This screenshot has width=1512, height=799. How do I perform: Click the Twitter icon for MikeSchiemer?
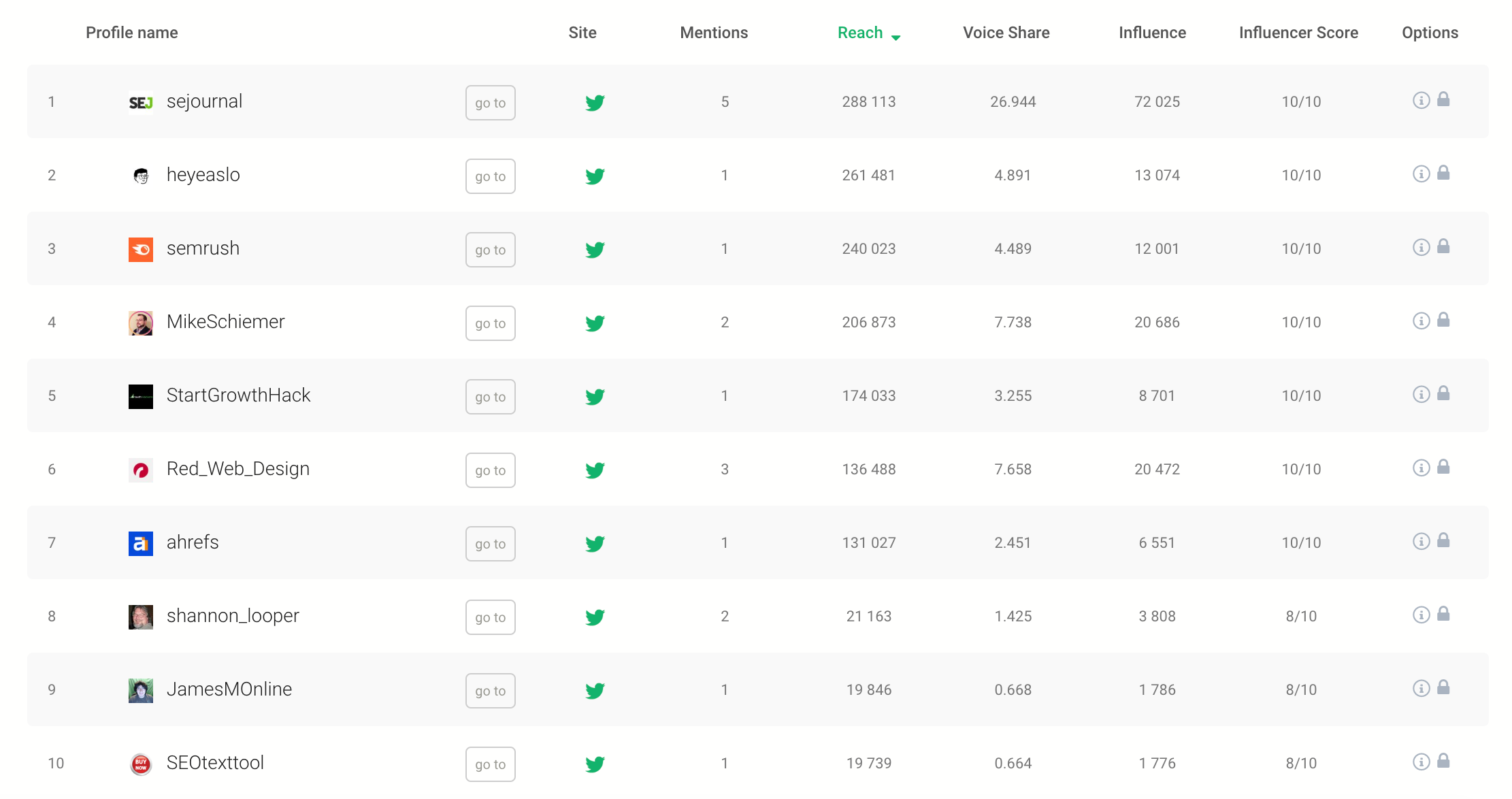point(595,323)
